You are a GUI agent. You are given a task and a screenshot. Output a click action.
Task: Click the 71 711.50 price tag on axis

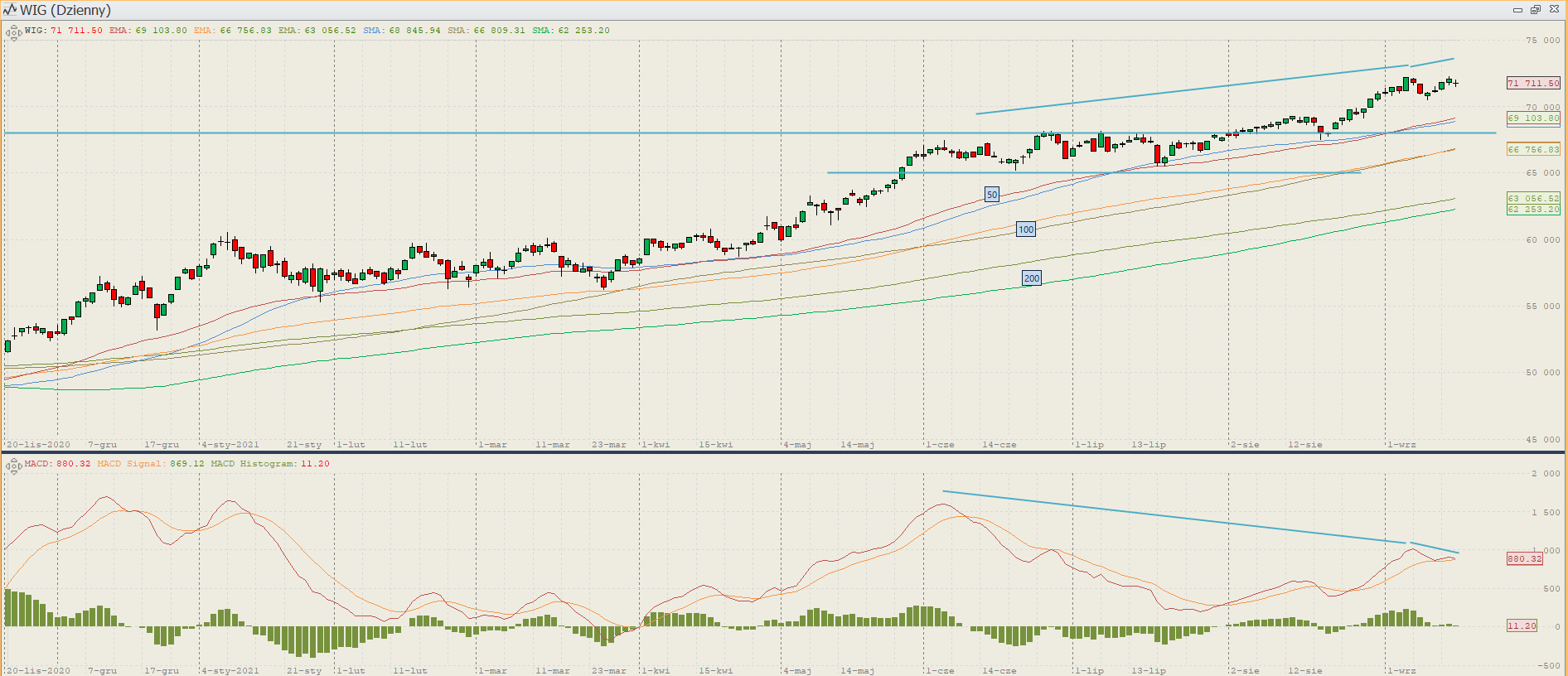1533,83
